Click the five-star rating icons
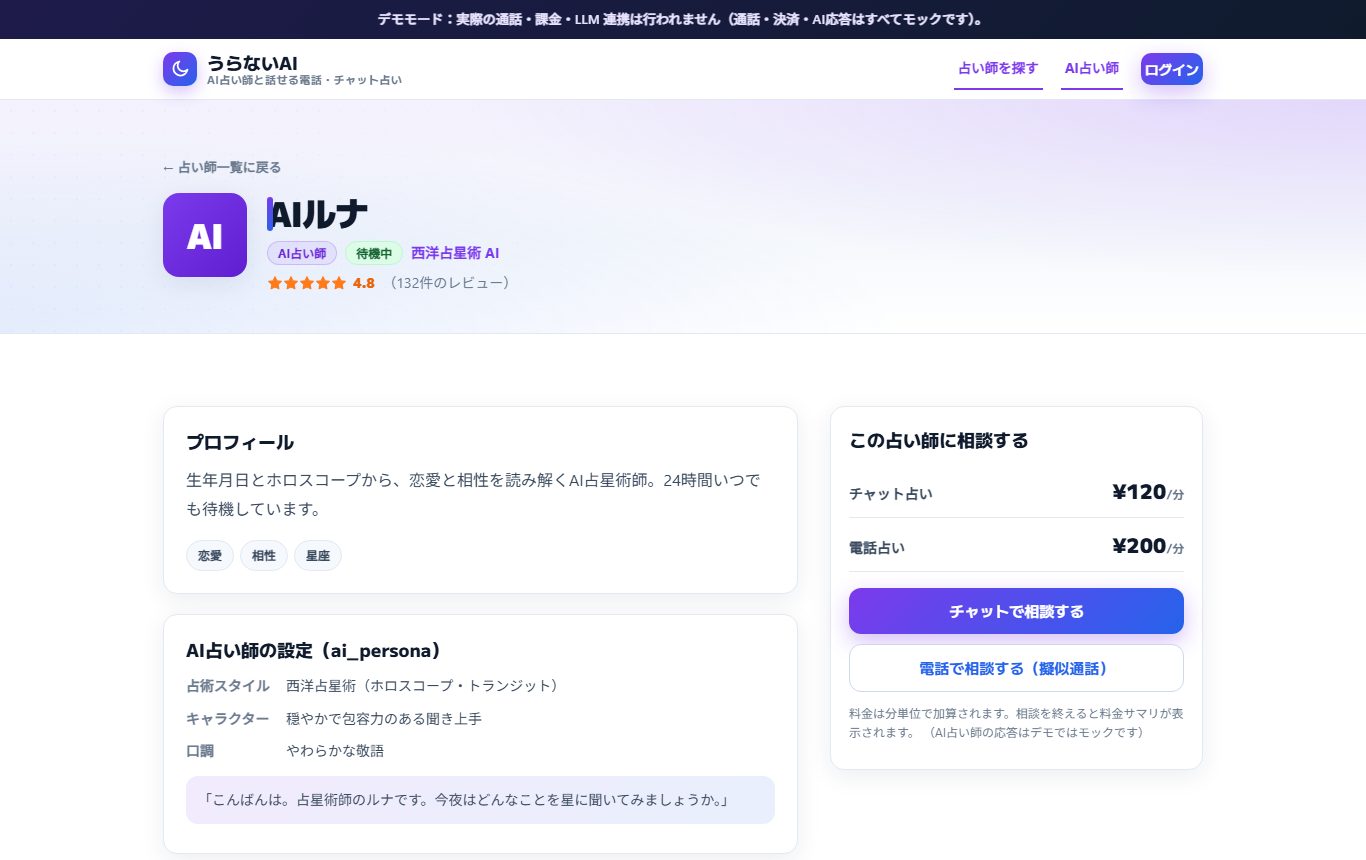Viewport: 1366px width, 860px height. pos(307,283)
